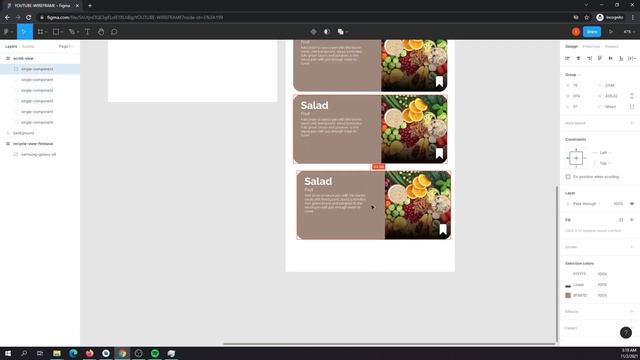Add auto layout with the plus icon
The height and width of the screenshot is (360, 640).
tap(632, 123)
